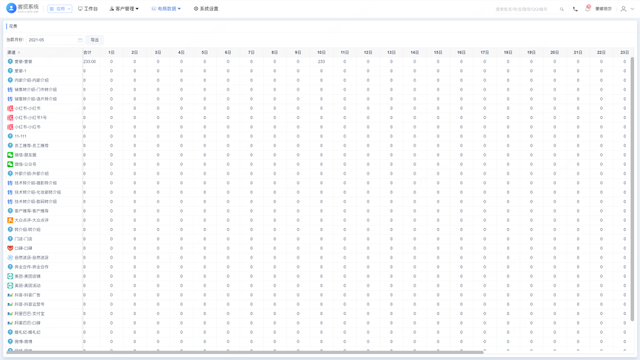The width and height of the screenshot is (640, 360).
Task: Click the phone call icon in header
Action: click(575, 9)
